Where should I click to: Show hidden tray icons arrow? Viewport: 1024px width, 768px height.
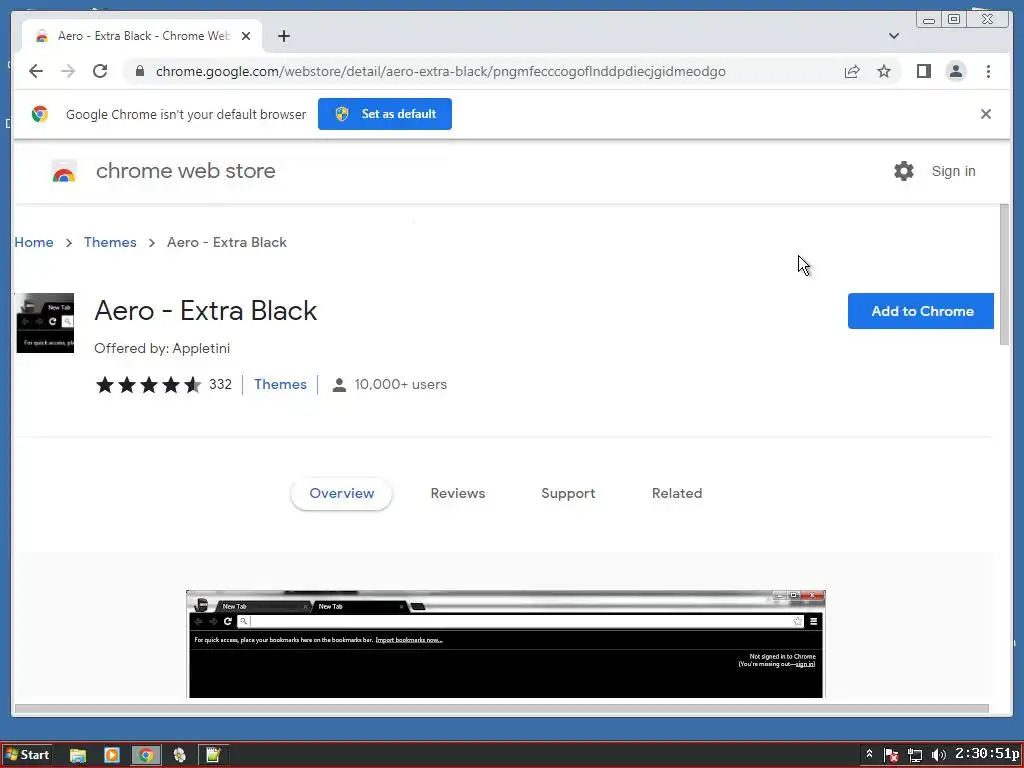click(x=869, y=754)
